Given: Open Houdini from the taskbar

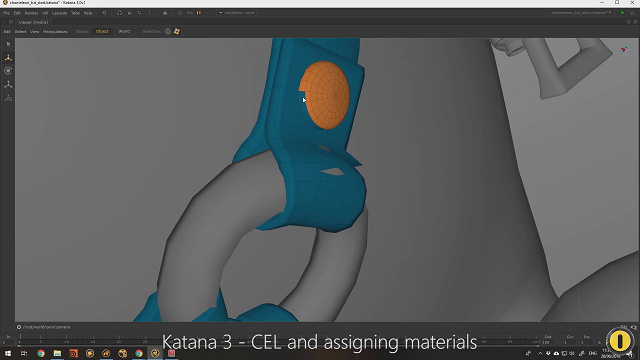Looking at the screenshot, I should [73, 353].
